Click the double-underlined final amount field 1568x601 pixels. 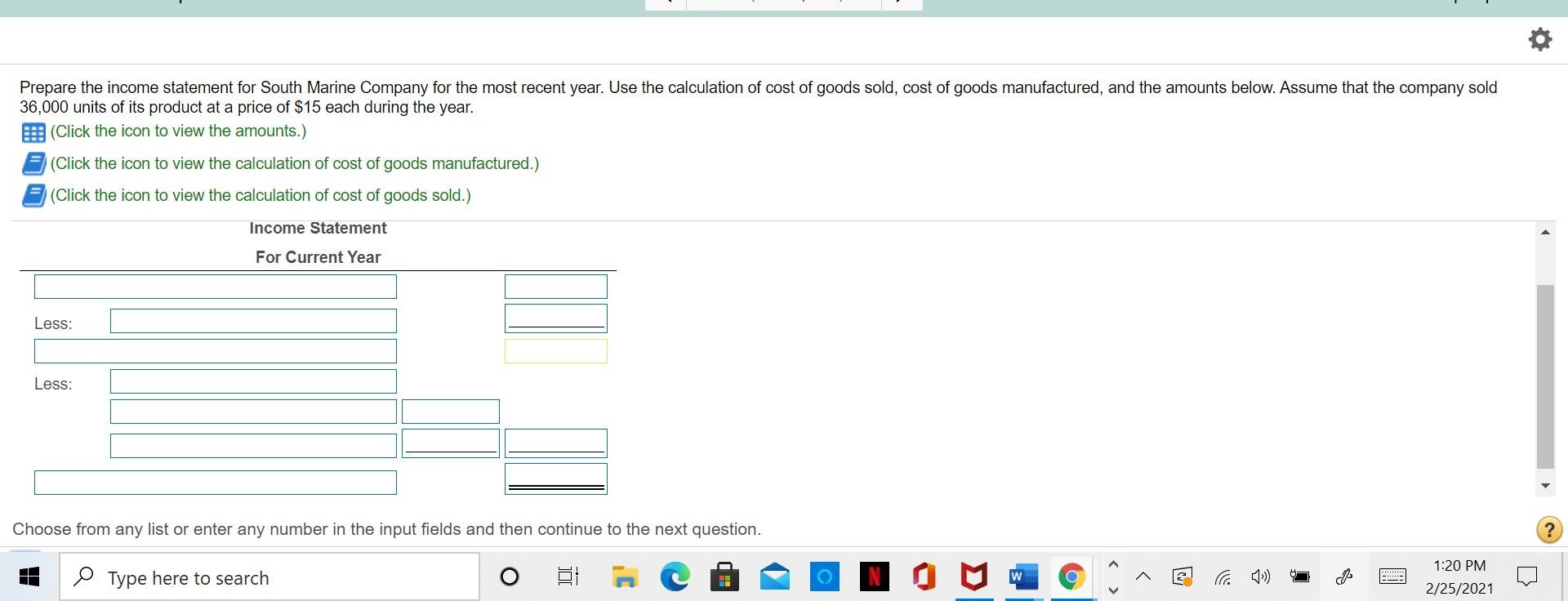coord(556,479)
